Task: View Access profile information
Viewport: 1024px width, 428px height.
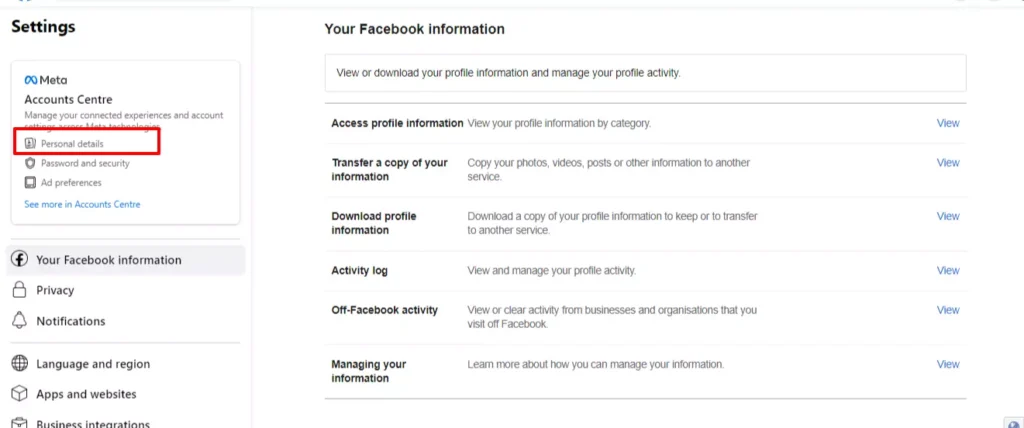Action: 947,123
